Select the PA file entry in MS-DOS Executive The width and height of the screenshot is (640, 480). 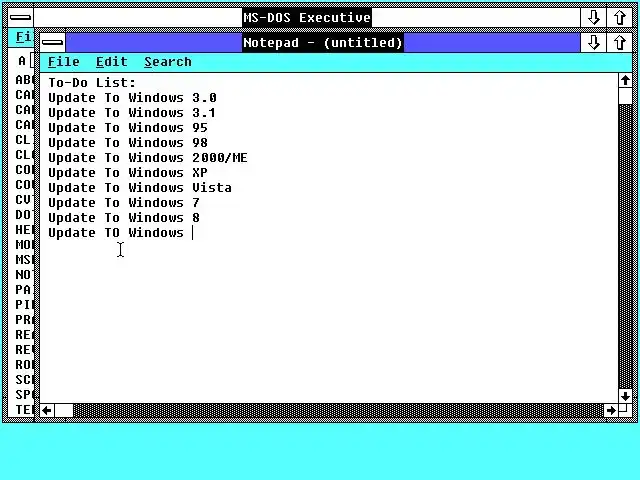(24, 289)
